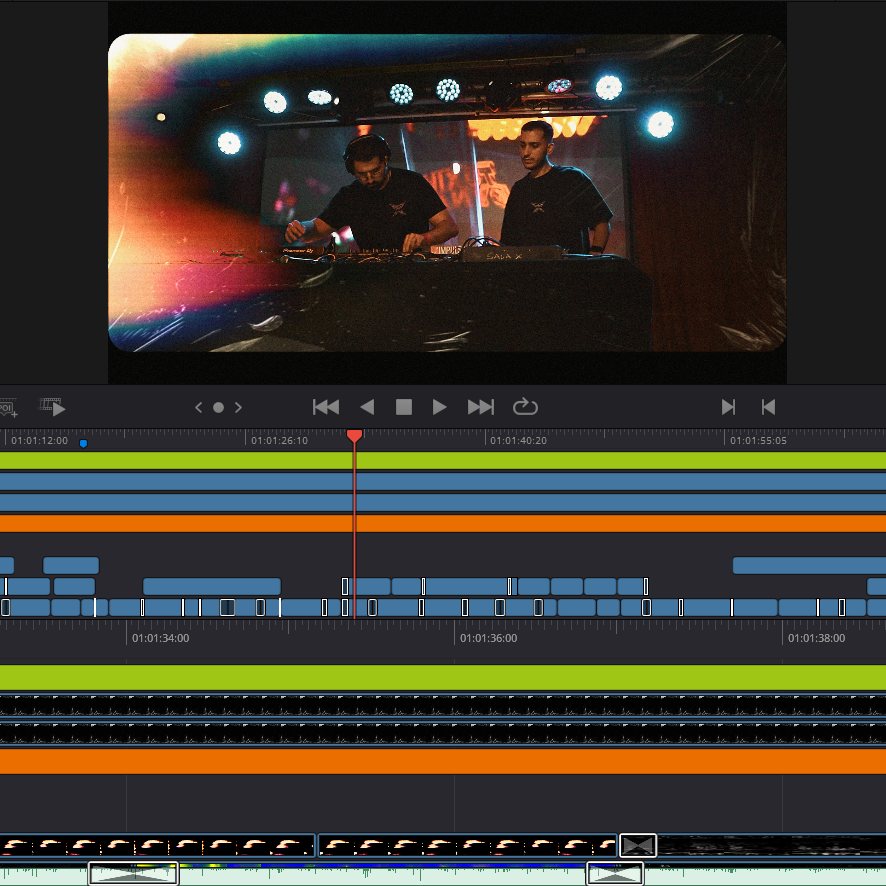The height and width of the screenshot is (886, 886).
Task: Click the round jog dot between chevrons
Action: [x=219, y=407]
